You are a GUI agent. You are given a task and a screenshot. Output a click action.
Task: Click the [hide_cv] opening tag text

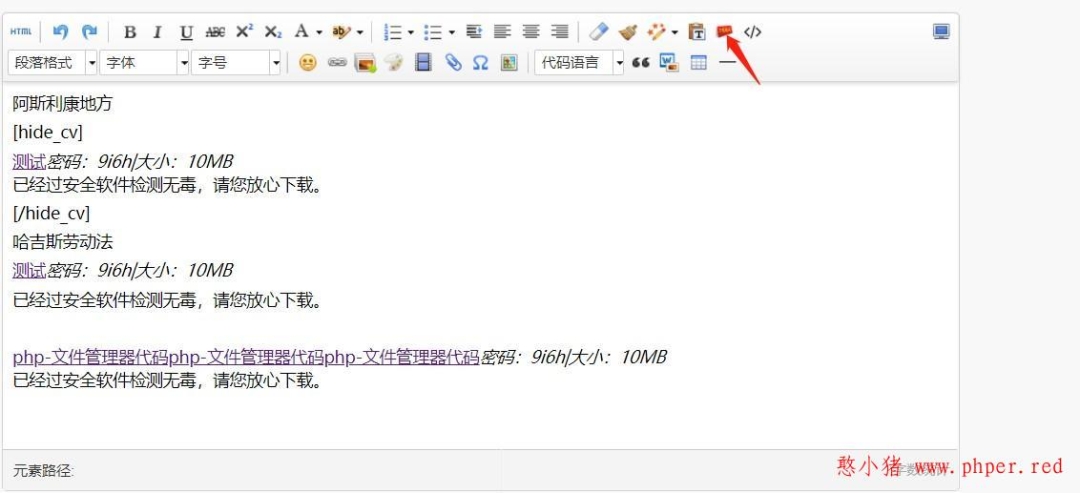tap(48, 132)
